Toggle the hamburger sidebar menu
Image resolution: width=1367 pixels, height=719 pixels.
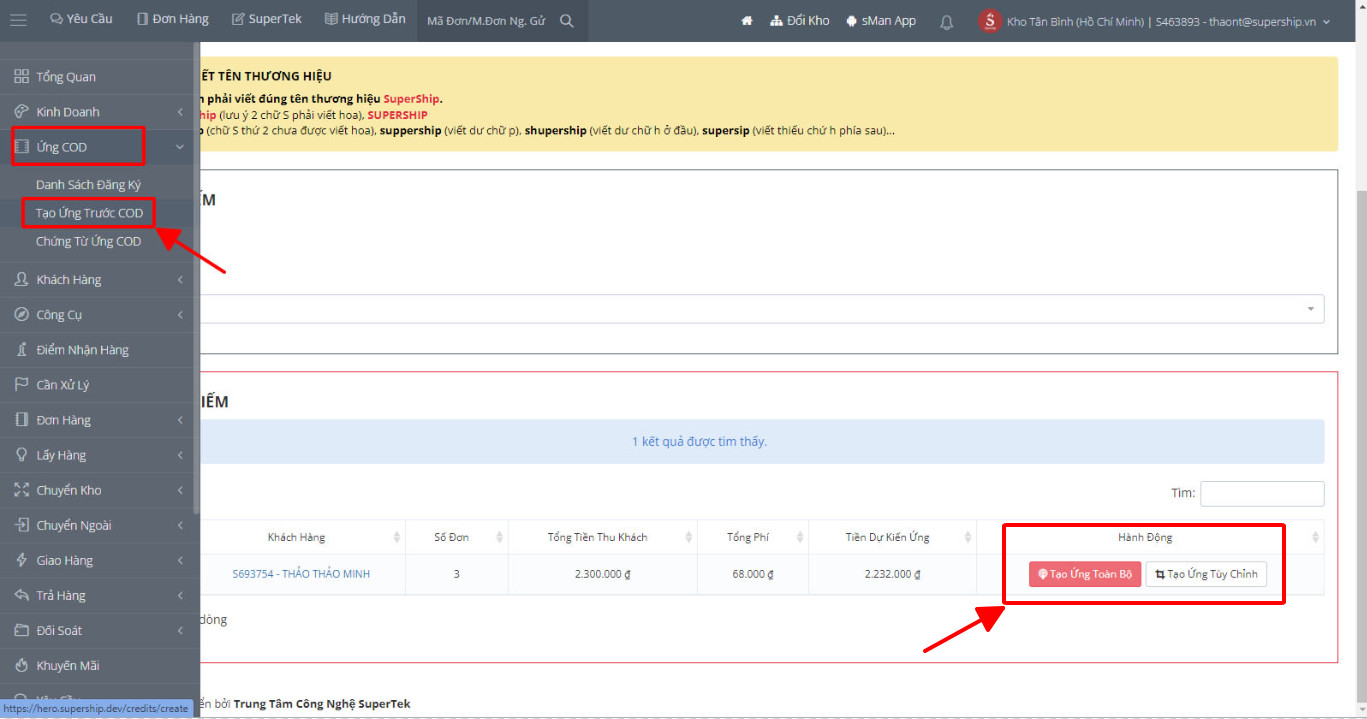(x=18, y=20)
